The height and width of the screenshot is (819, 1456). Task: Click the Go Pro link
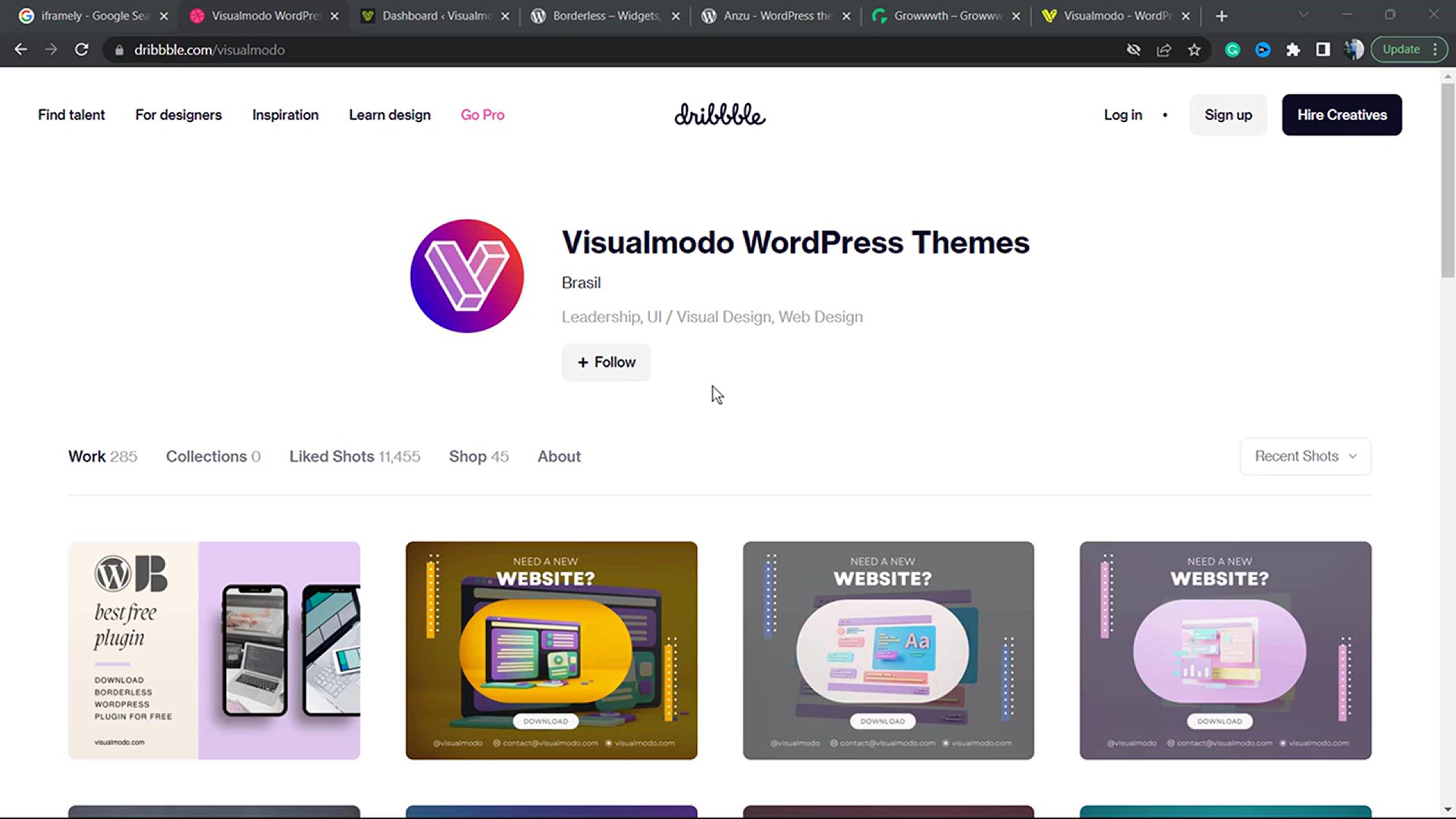click(482, 115)
